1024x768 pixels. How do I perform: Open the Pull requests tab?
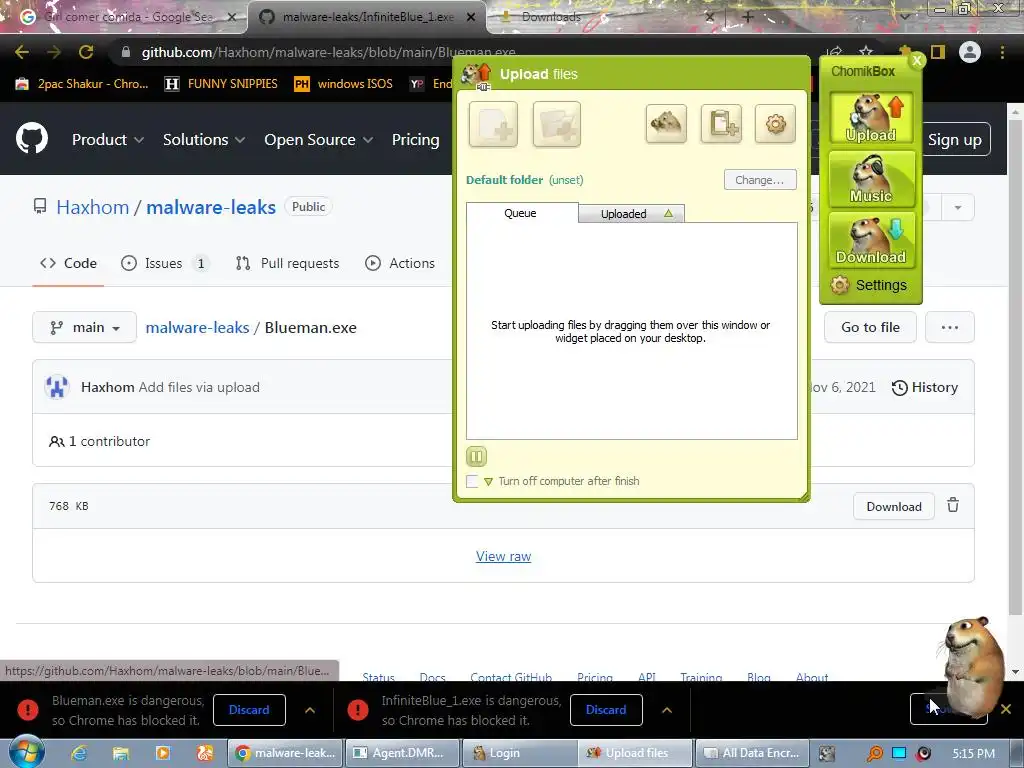point(287,263)
